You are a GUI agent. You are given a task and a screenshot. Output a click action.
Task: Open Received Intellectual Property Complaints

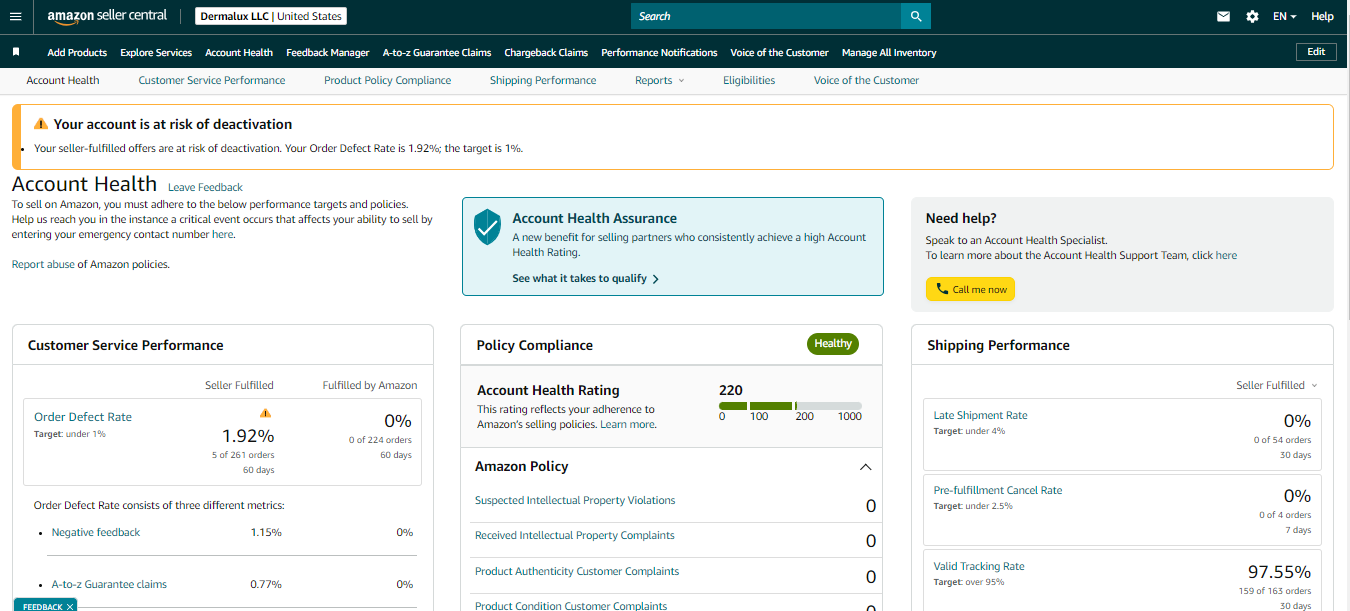point(575,535)
